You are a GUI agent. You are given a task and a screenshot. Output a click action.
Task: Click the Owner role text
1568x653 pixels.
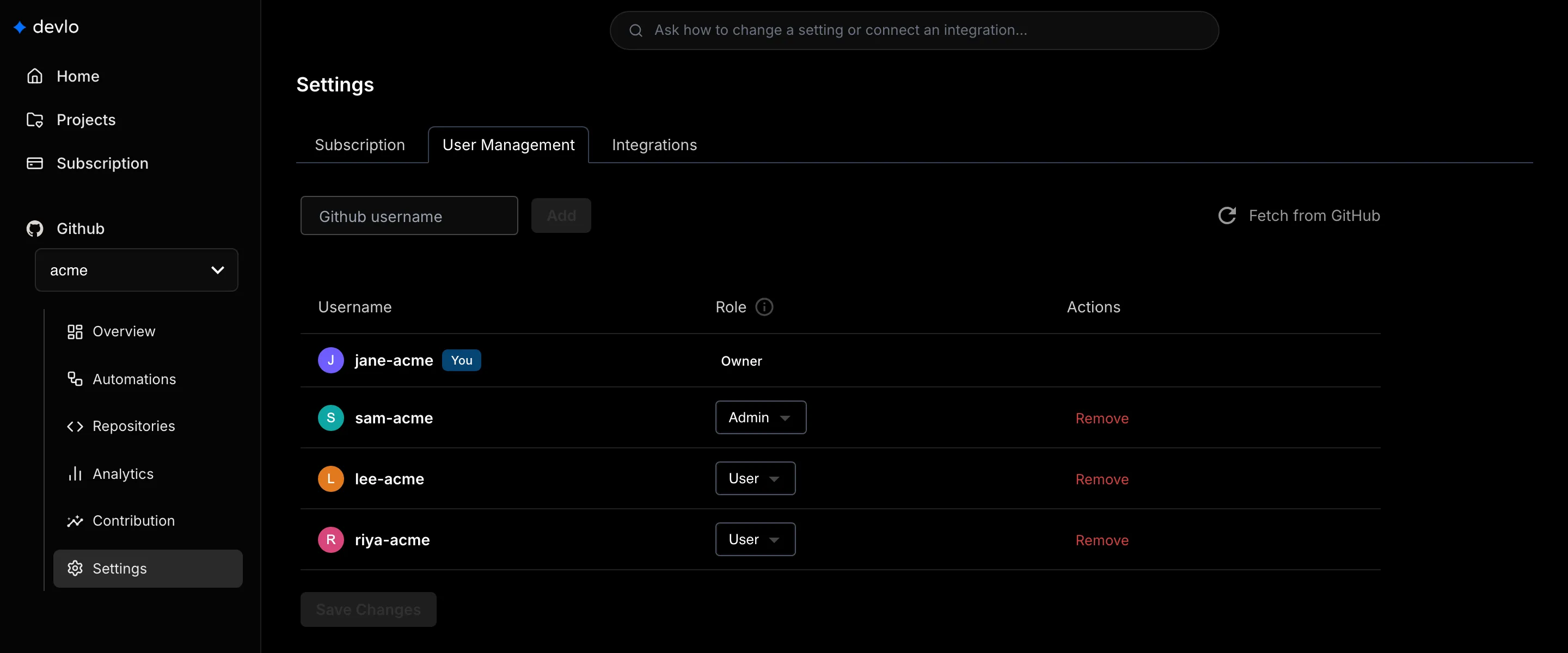[x=742, y=361]
